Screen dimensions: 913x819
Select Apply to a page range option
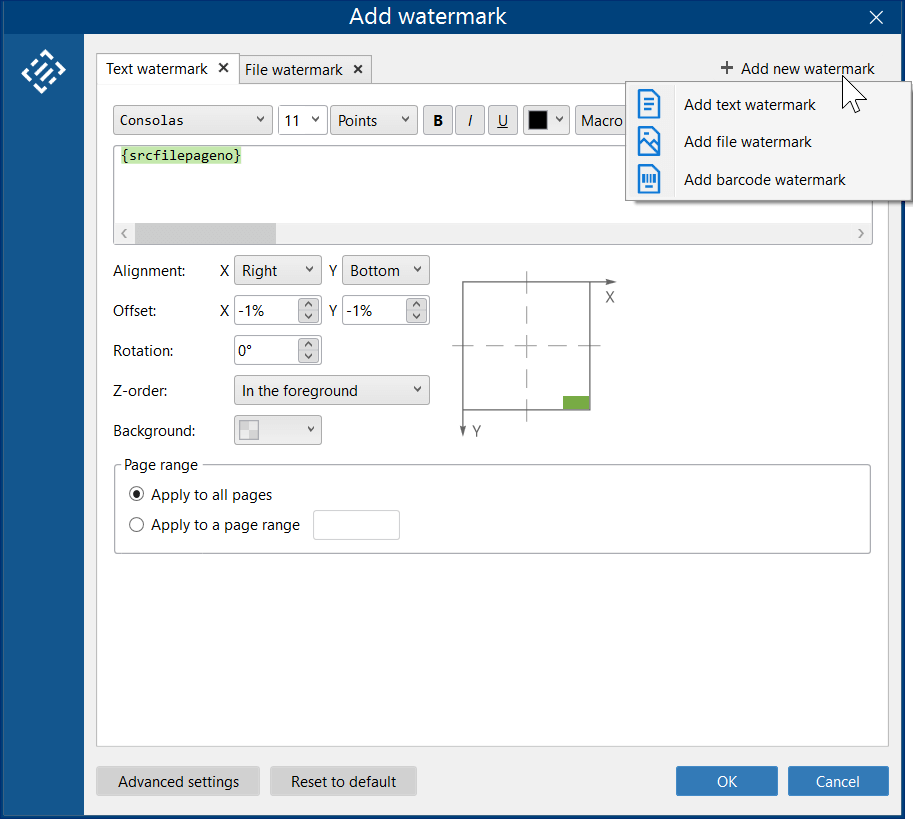click(x=136, y=525)
